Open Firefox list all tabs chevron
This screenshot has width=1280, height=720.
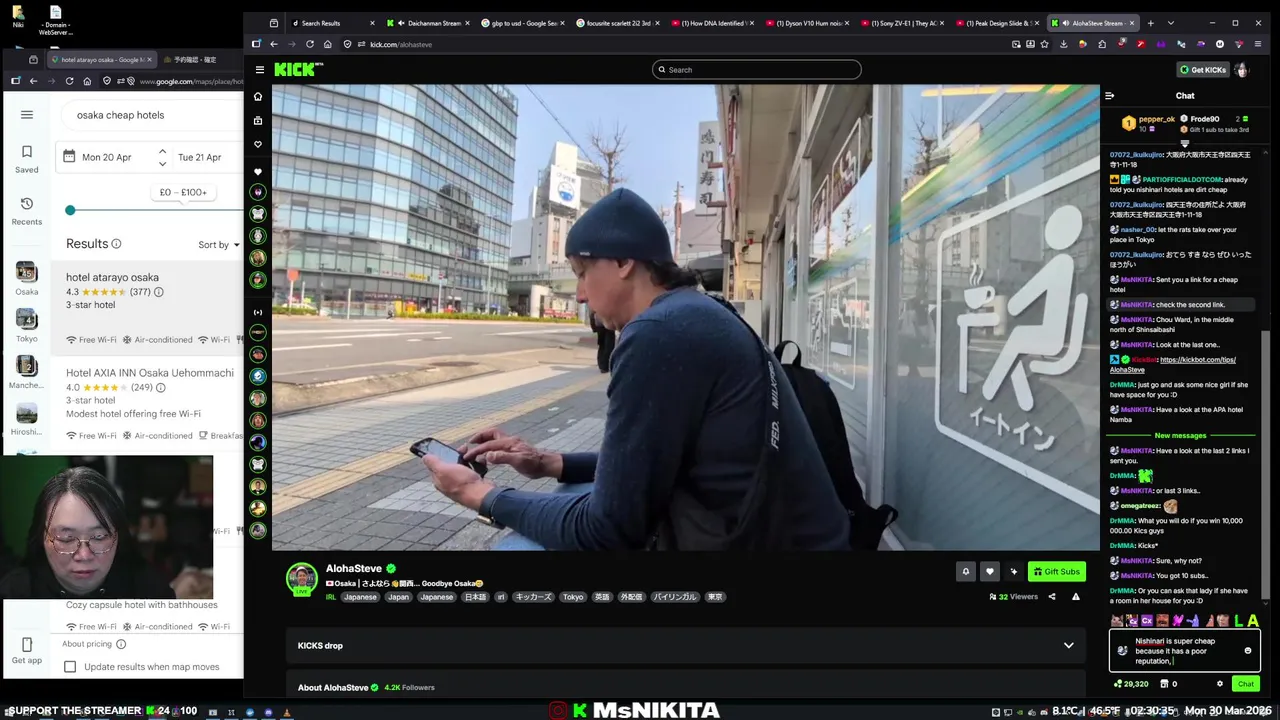[x=1171, y=23]
